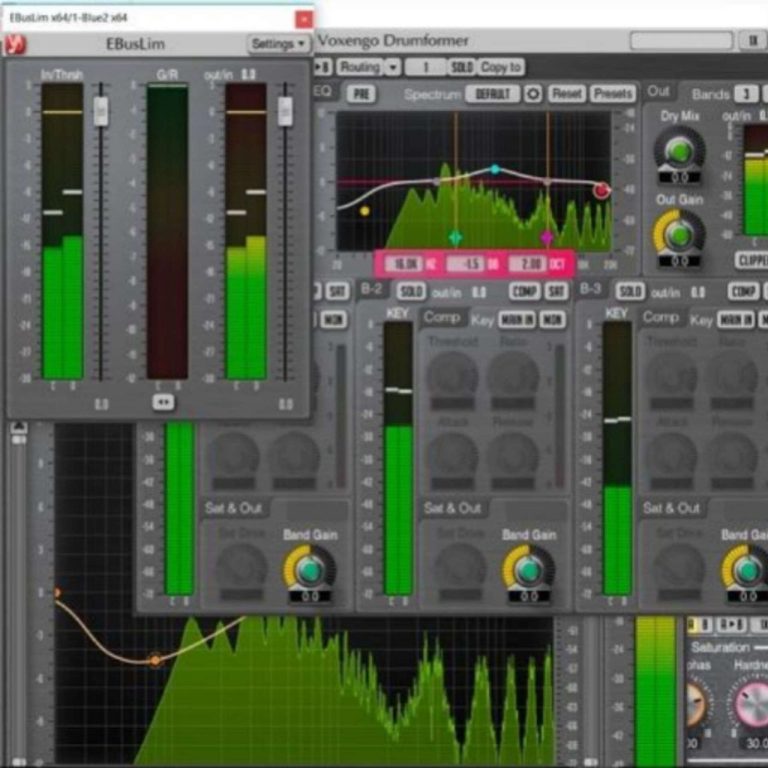The width and height of the screenshot is (768, 768).
Task: Click the button right of the preset name field
Action: click(753, 41)
